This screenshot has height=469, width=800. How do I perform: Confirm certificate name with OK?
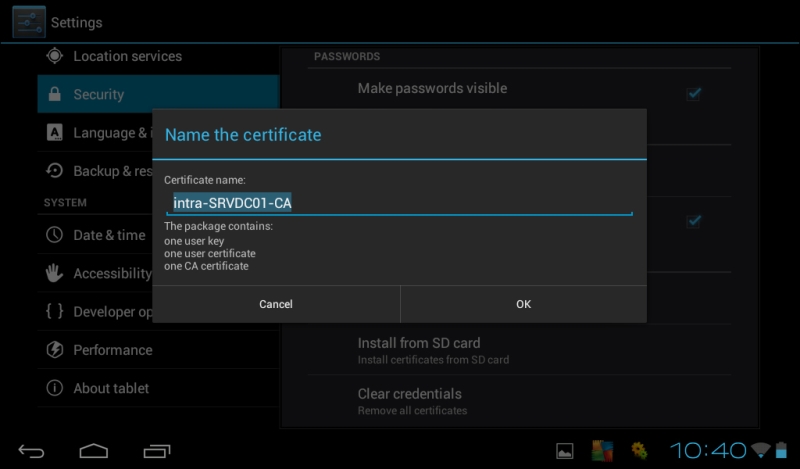[x=523, y=304]
